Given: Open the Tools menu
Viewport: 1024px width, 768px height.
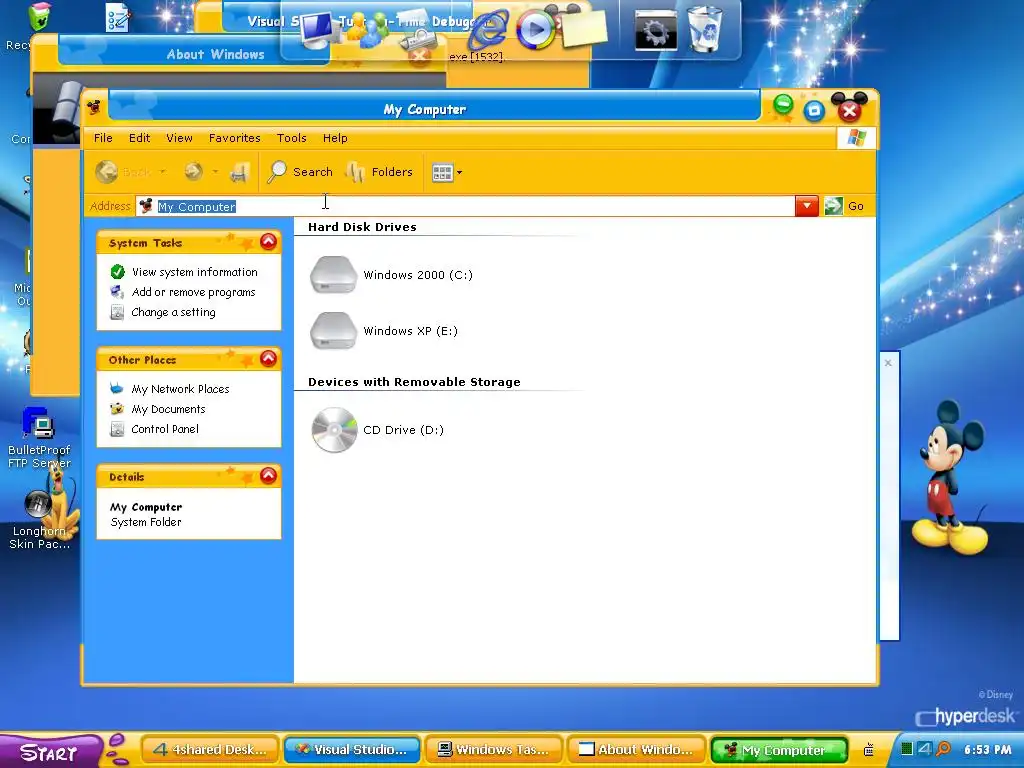Looking at the screenshot, I should point(291,138).
